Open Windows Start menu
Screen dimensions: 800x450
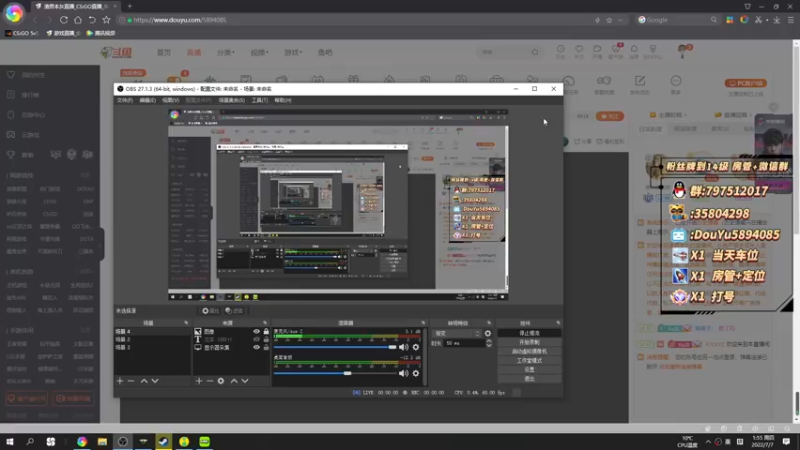pyautogui.click(x=10, y=441)
